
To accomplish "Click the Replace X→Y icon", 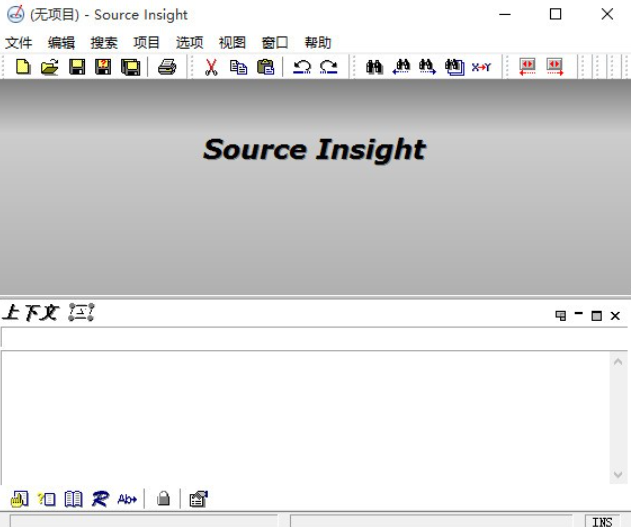I will click(x=481, y=67).
